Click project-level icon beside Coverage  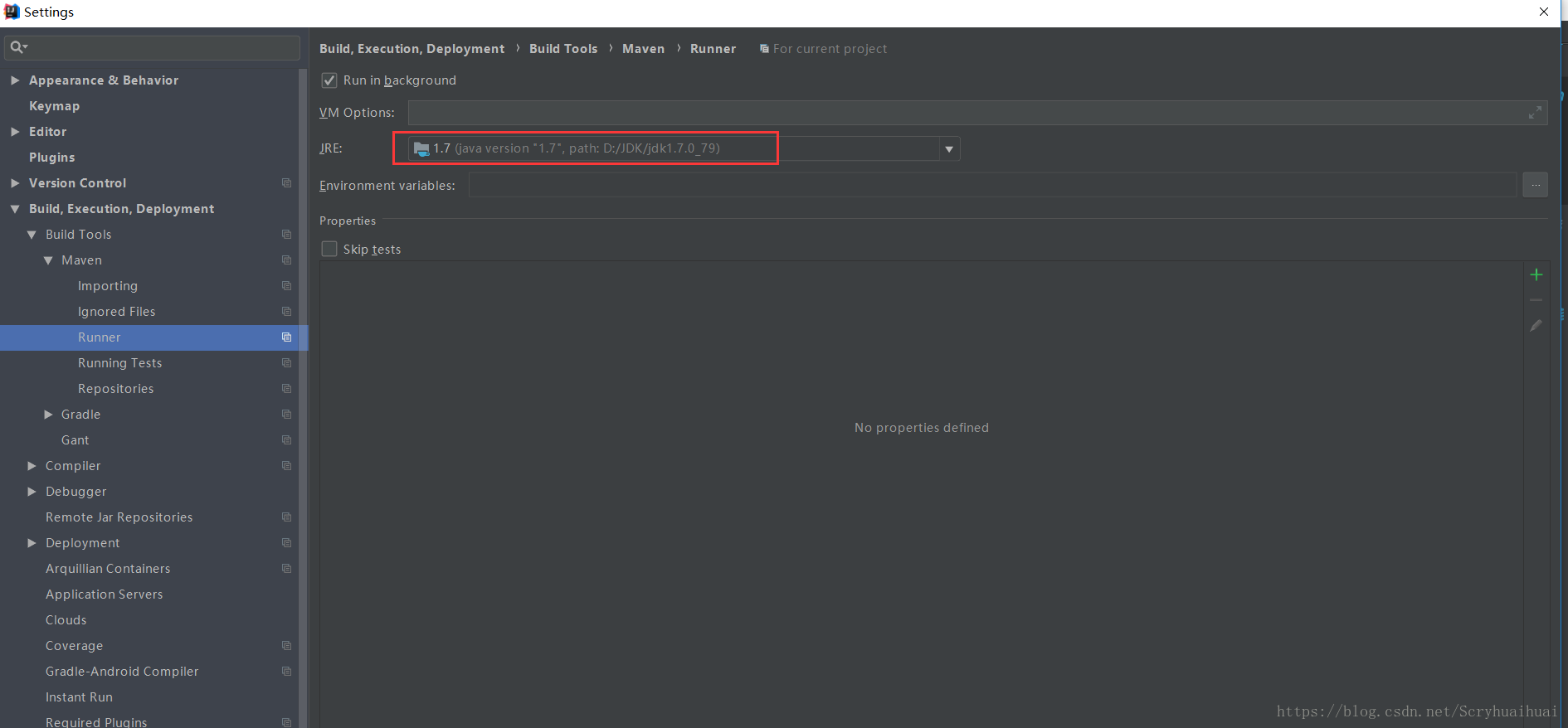tap(286, 646)
